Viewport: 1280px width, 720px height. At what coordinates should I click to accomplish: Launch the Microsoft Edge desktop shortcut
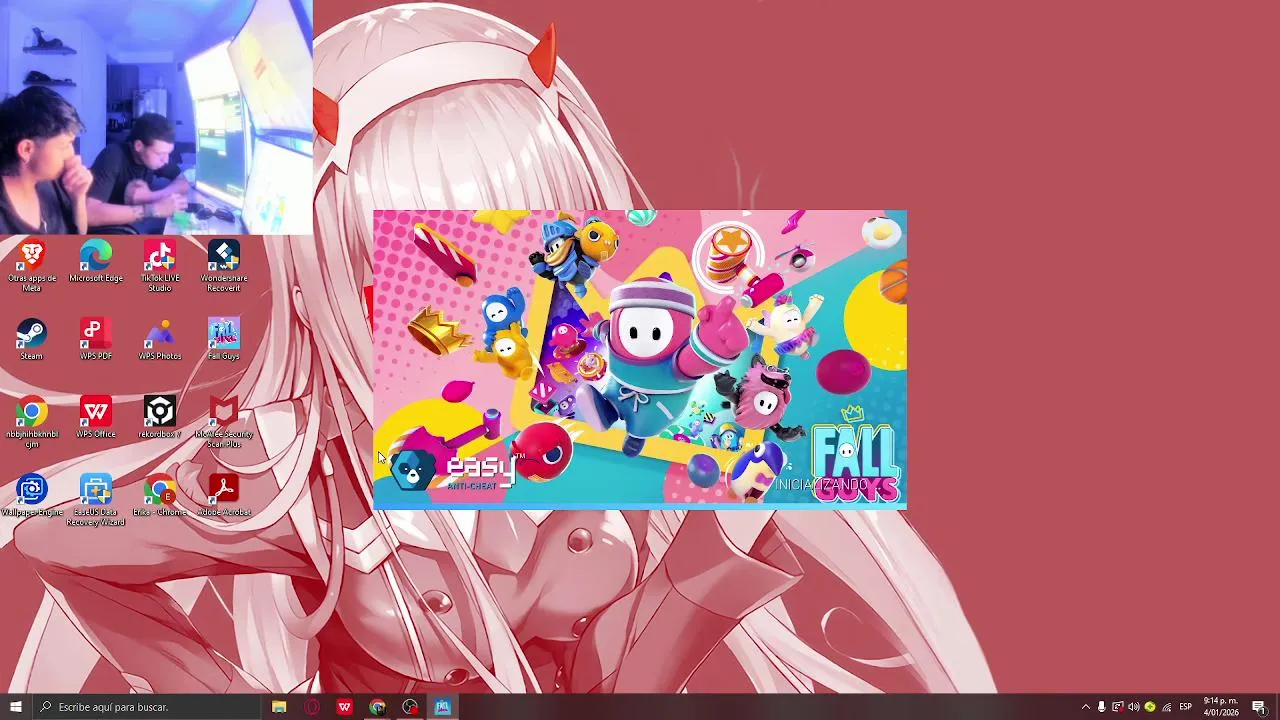[96, 262]
